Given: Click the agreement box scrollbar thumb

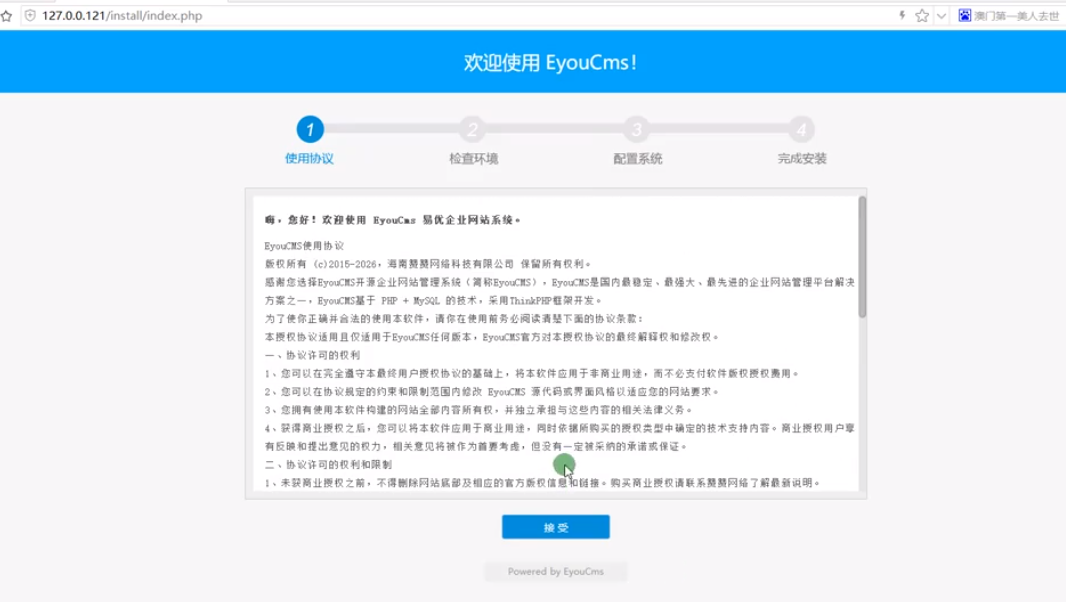Looking at the screenshot, I should pyautogui.click(x=862, y=257).
